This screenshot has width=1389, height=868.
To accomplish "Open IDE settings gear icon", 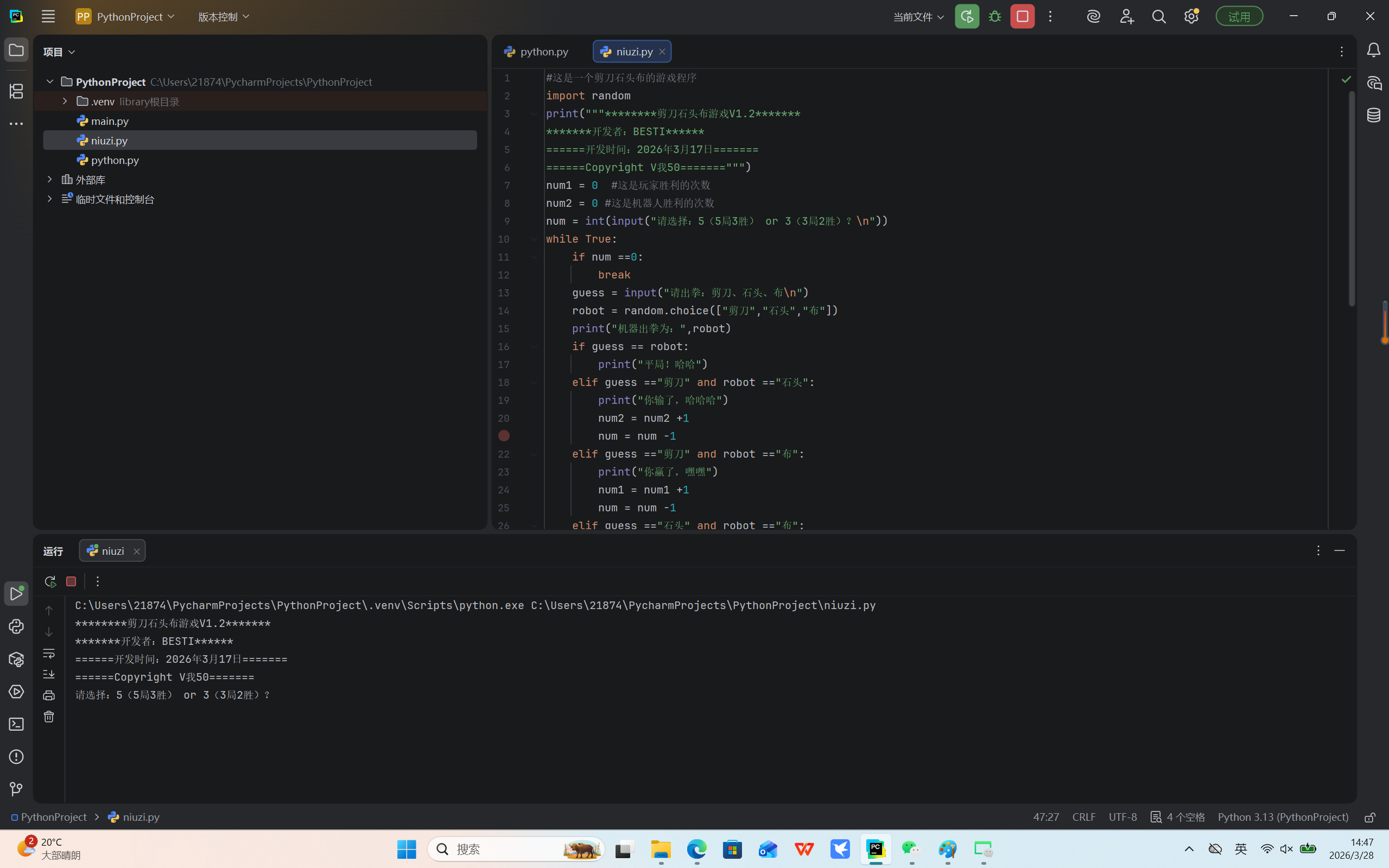I will (x=1191, y=17).
